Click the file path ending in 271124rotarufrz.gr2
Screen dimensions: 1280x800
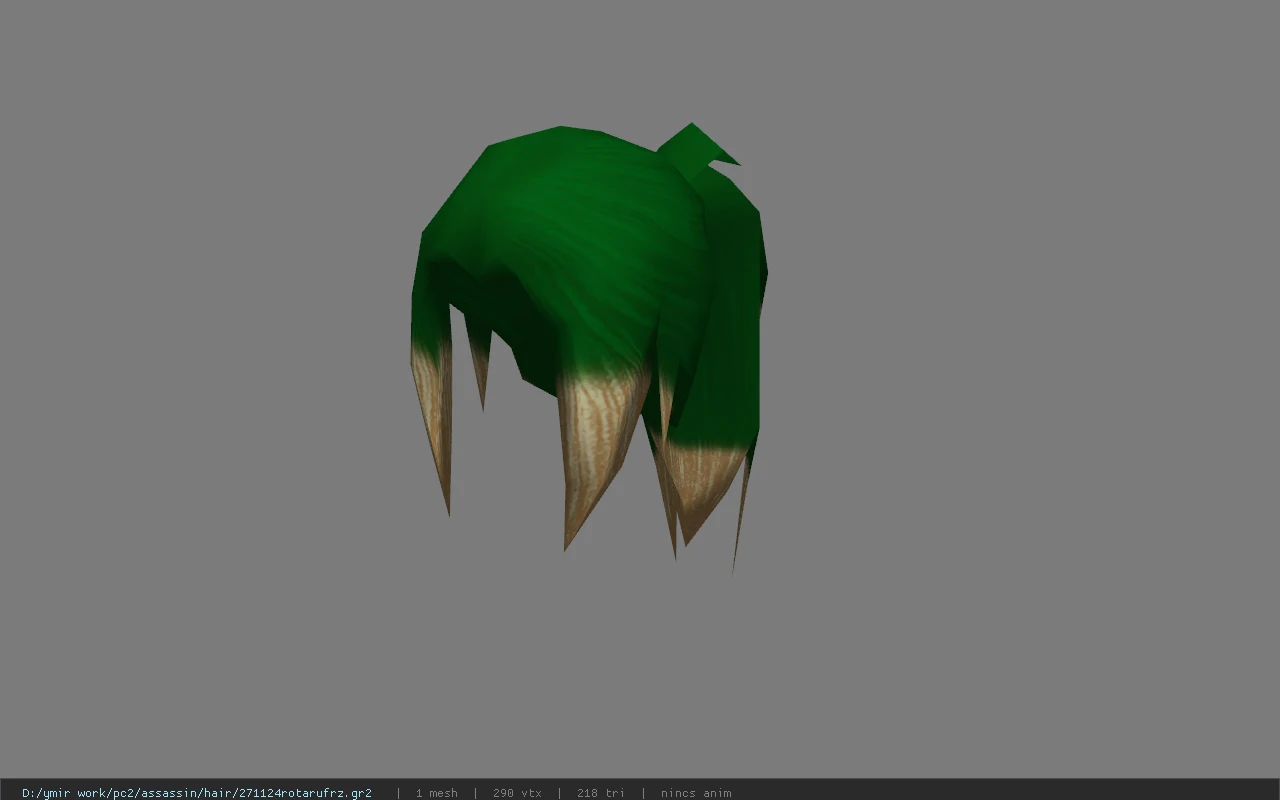coord(197,793)
